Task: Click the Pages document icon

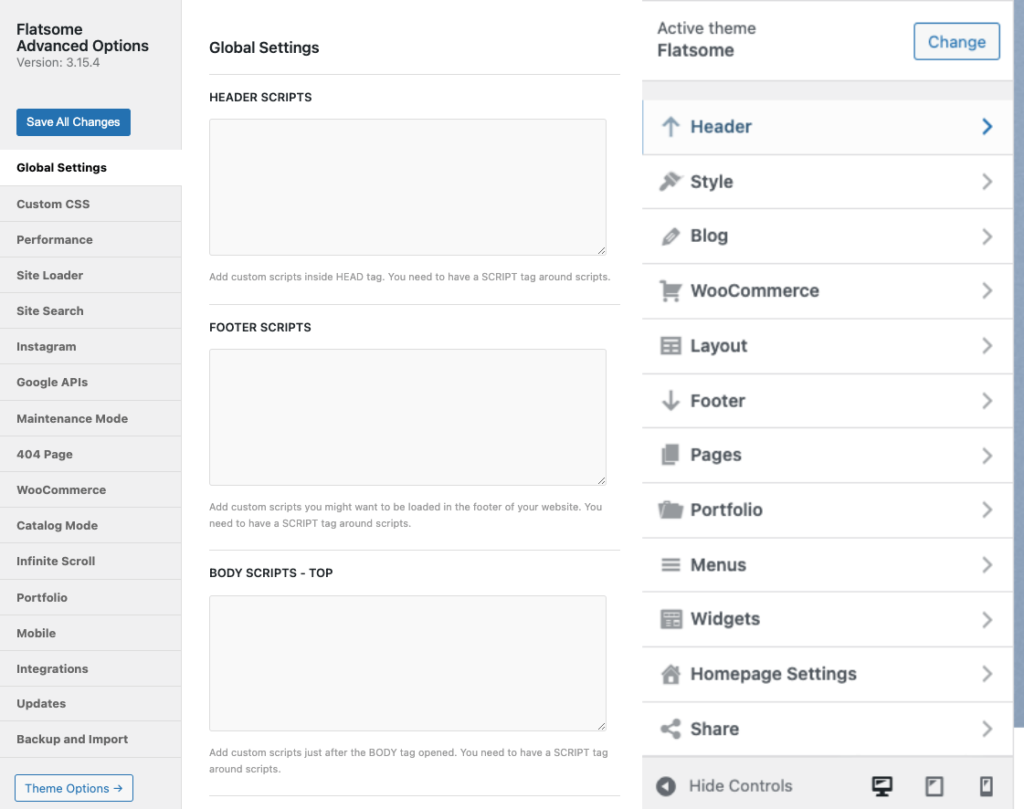Action: [670, 454]
